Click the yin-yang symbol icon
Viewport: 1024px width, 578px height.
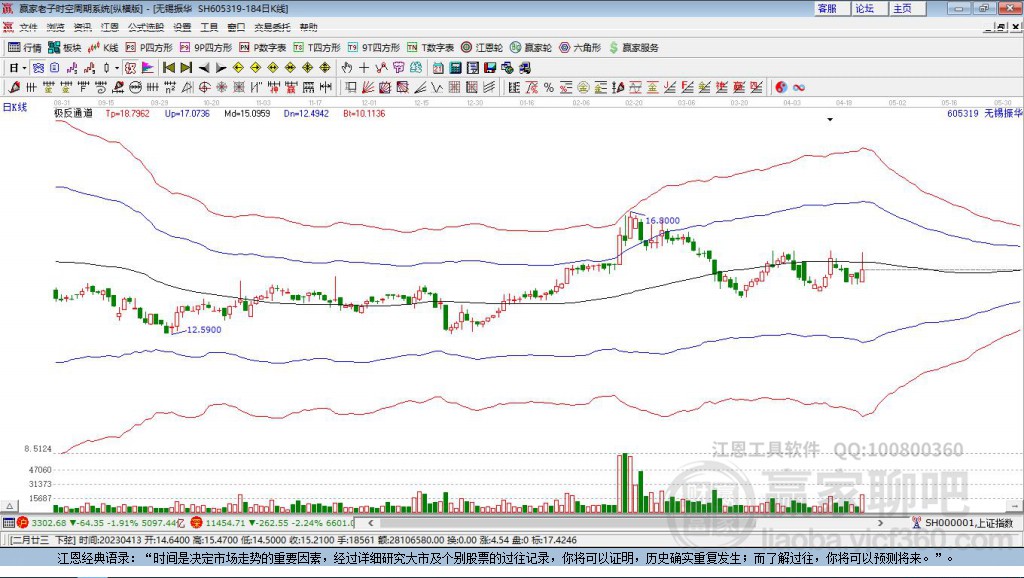[x=781, y=87]
